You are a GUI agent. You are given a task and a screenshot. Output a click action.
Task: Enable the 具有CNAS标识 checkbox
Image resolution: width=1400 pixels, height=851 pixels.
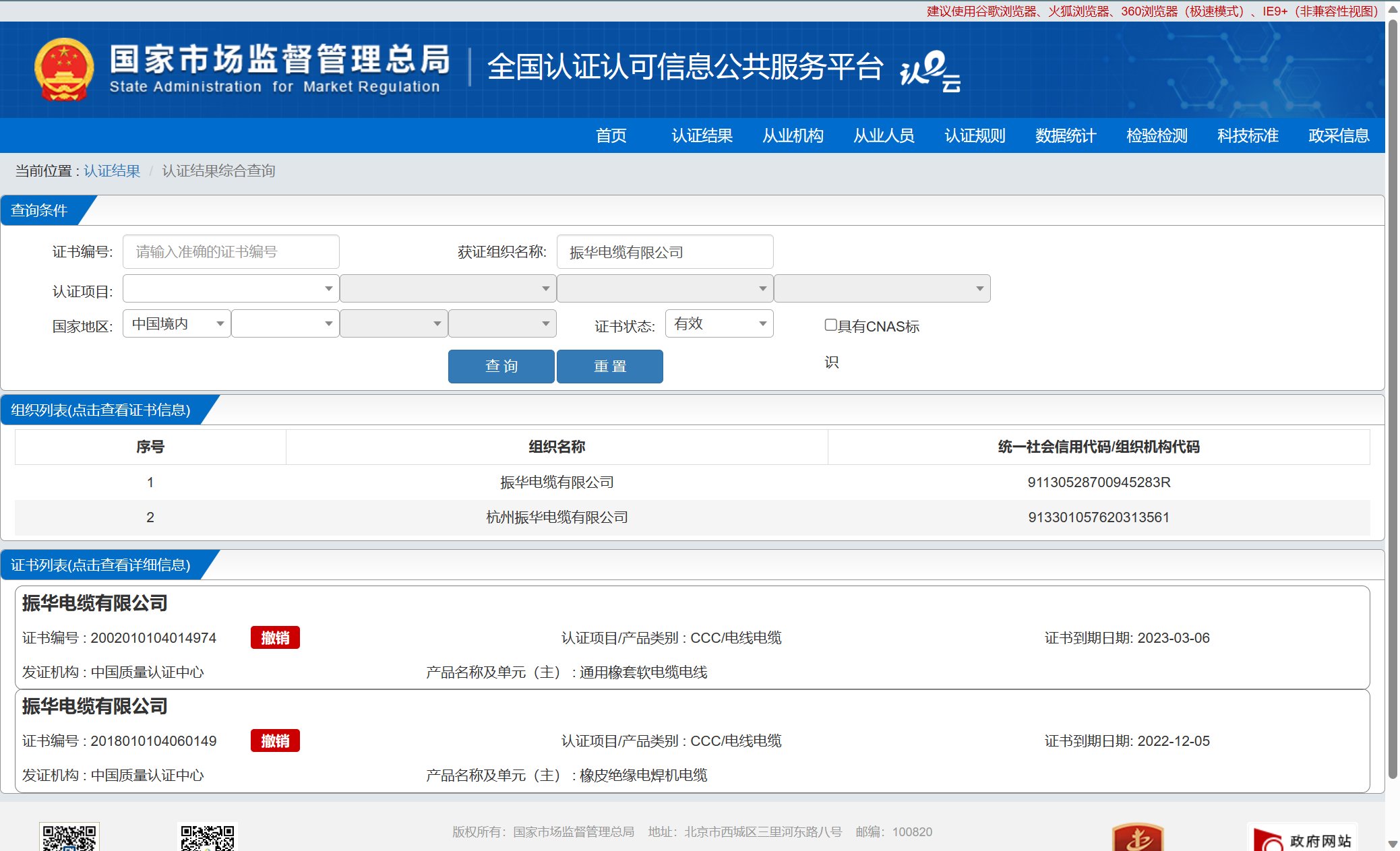coord(830,325)
